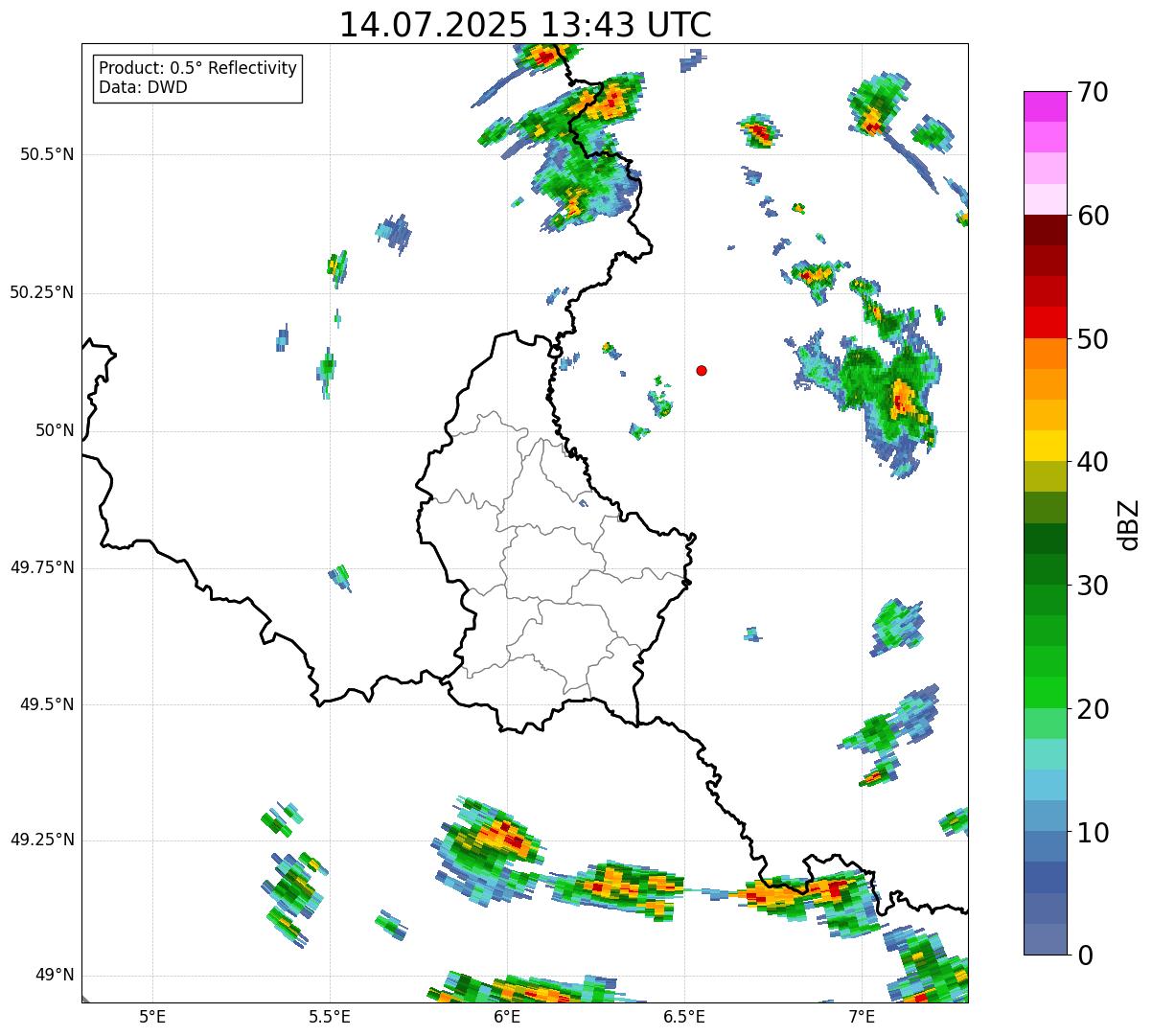Click the colorbar label 'dBZ'
The width and height of the screenshot is (1152, 1036).
(1129, 523)
